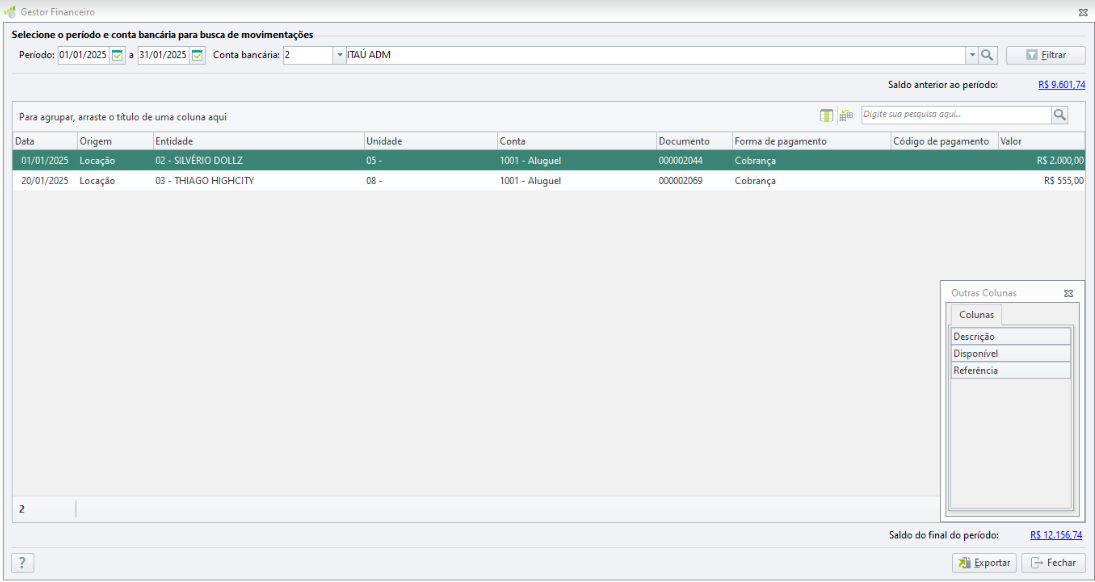Image resolution: width=1095 pixels, height=582 pixels.
Task: Open help with question mark button
Action: (22, 562)
